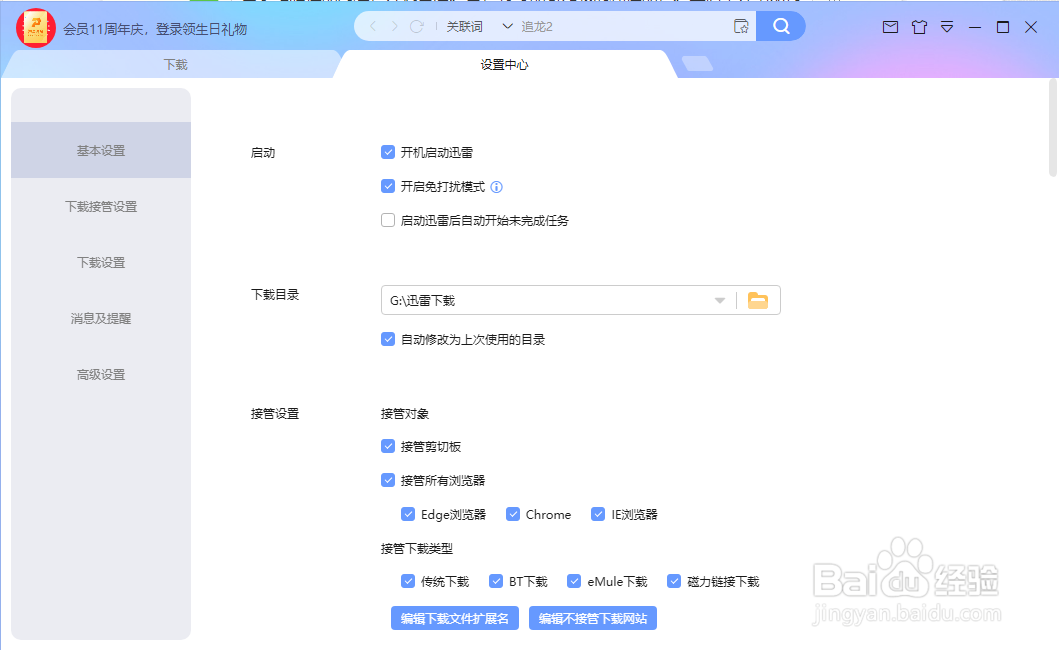Viewport: 1059px width, 650px height.
Task: Go back with the left arrow
Action: (373, 26)
